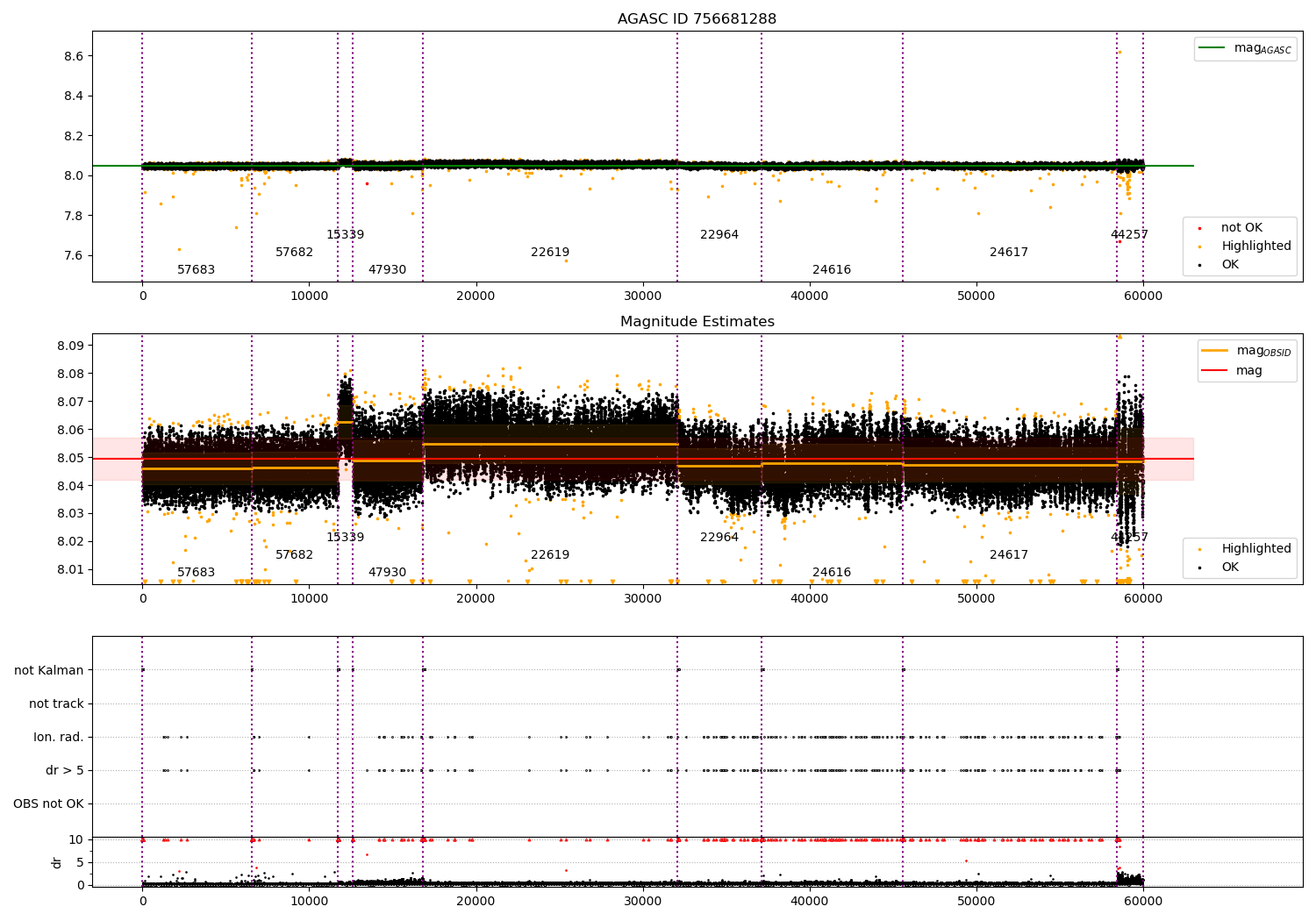The width and height of the screenshot is (1316, 921).
Task: Click the 'not track' axis label
Action: 56,703
